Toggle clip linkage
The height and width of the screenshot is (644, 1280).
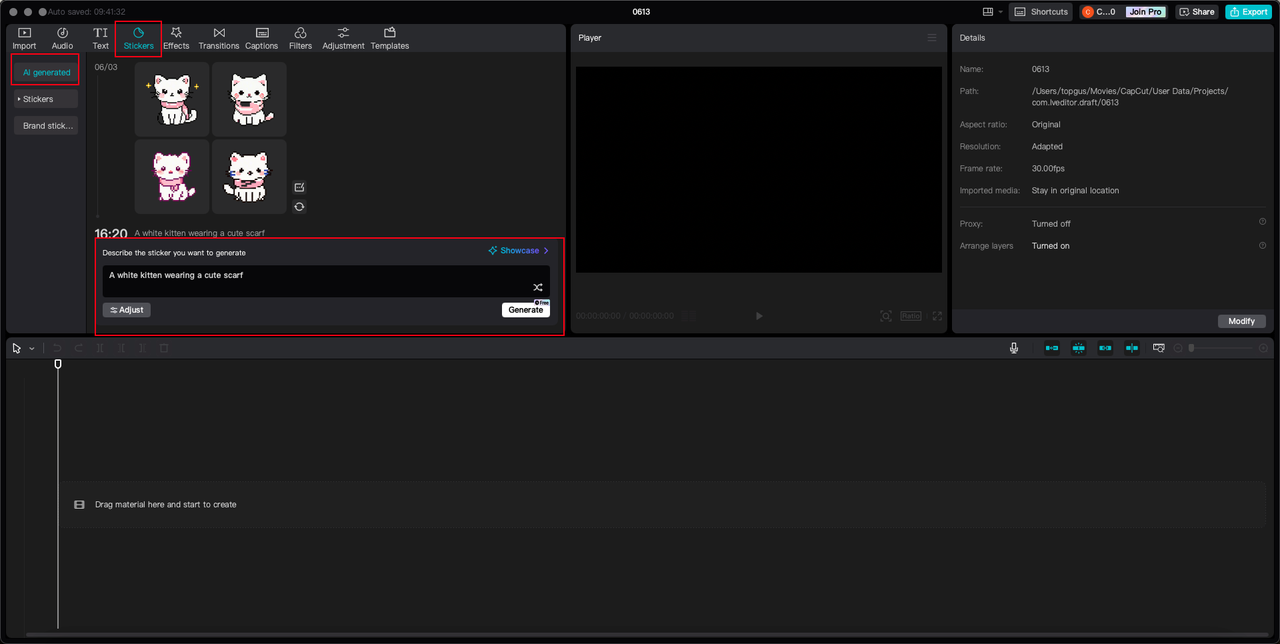tap(1105, 348)
